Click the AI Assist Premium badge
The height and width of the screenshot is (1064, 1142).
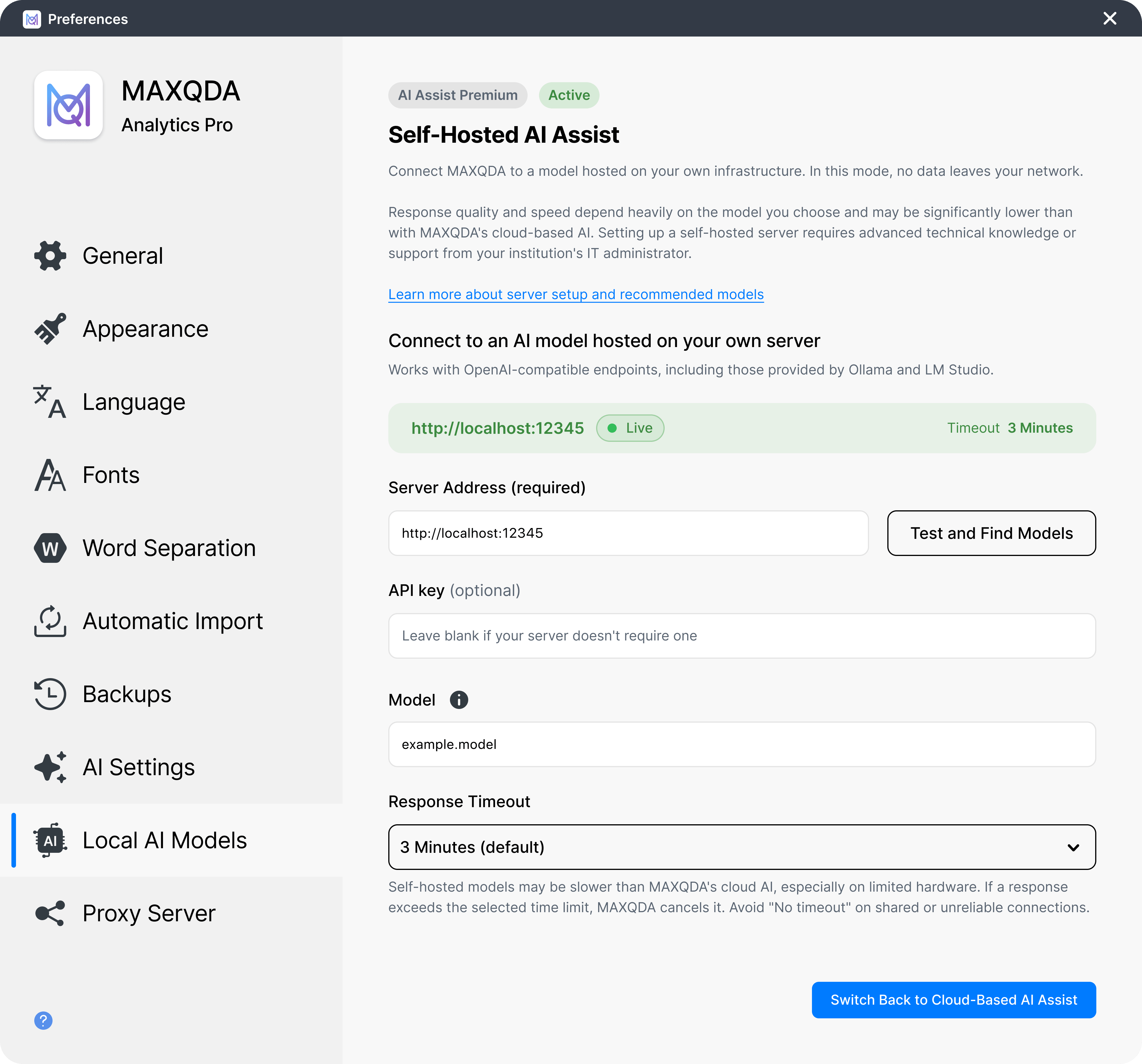(457, 95)
